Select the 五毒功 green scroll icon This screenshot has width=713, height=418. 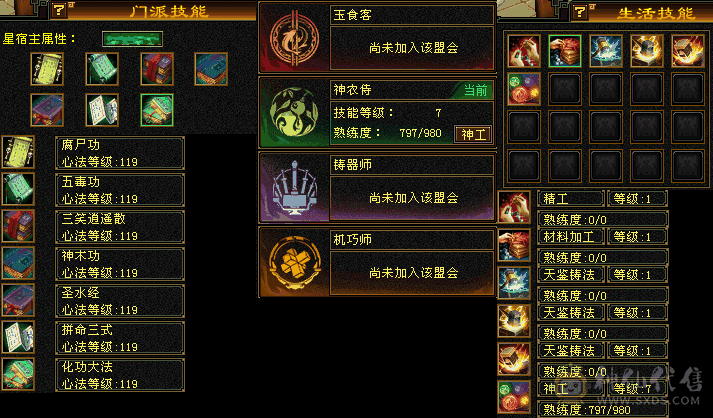coord(18,189)
